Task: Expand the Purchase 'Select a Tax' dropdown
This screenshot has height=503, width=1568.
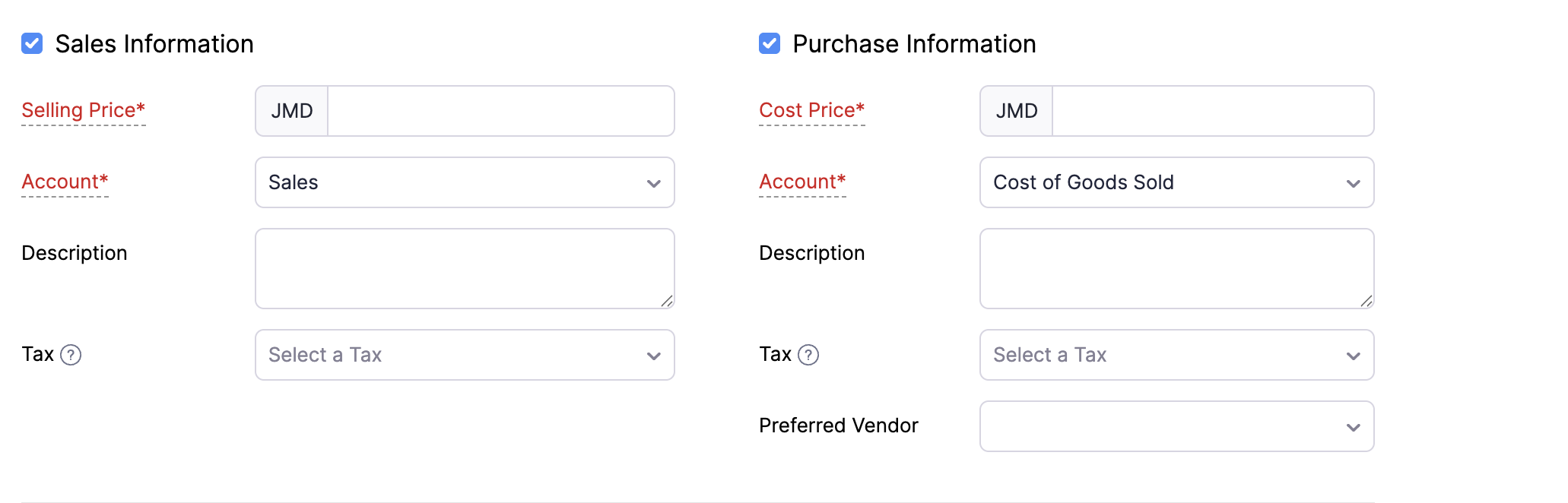Action: (x=1176, y=355)
